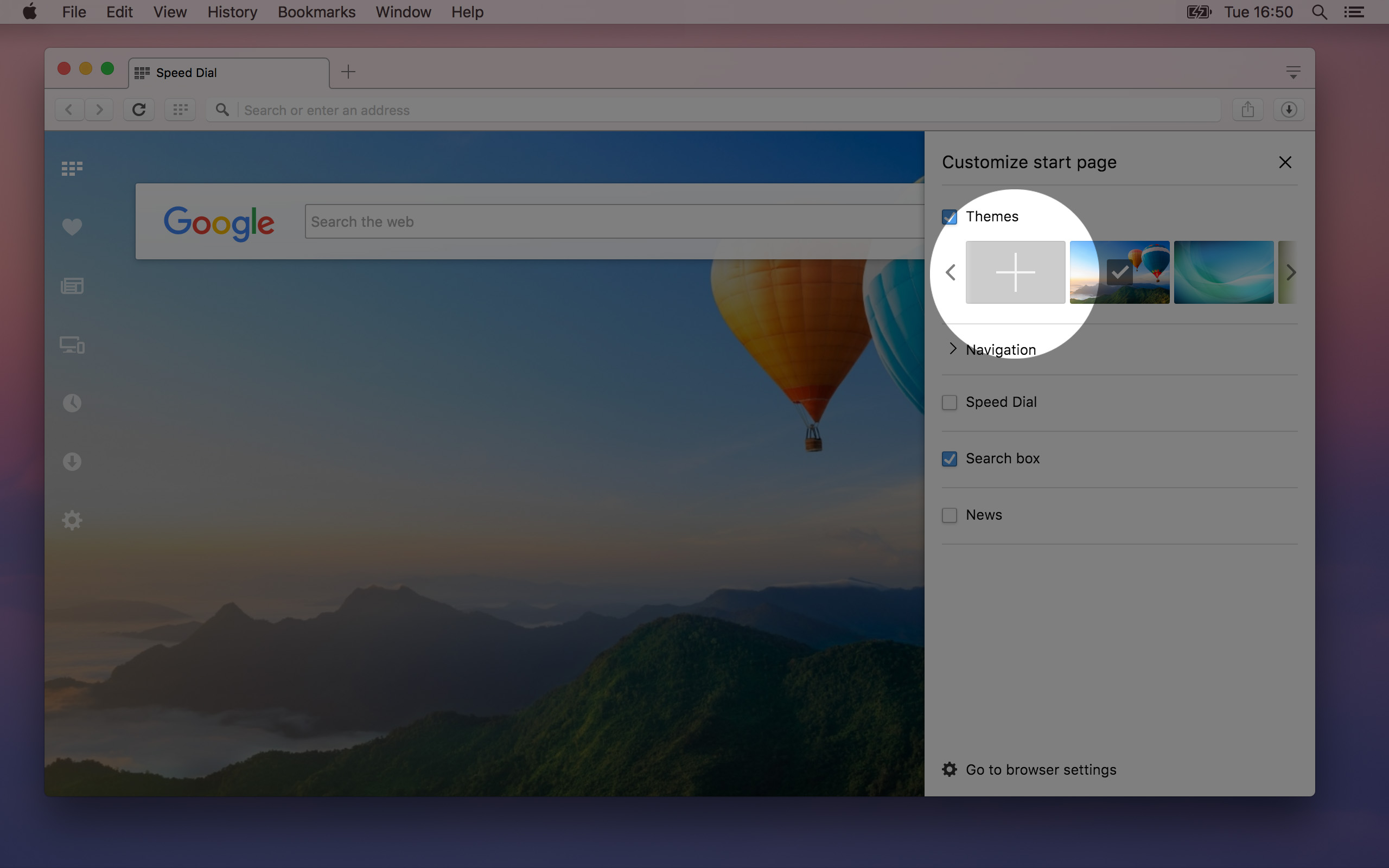This screenshot has width=1389, height=868.
Task: Click the reload page button
Action: coord(139,110)
